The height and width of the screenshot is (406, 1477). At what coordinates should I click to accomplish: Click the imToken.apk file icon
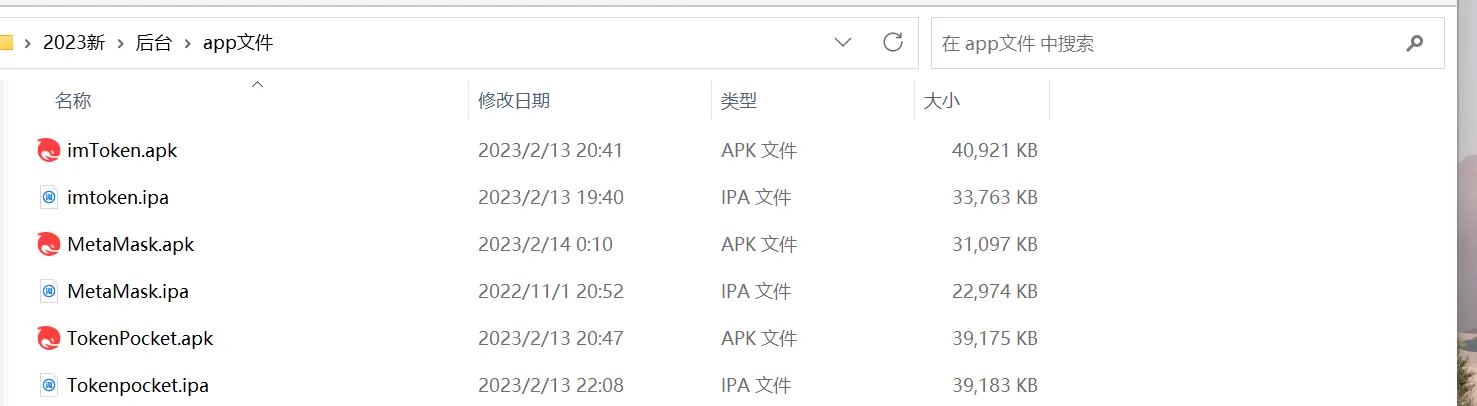pos(48,151)
